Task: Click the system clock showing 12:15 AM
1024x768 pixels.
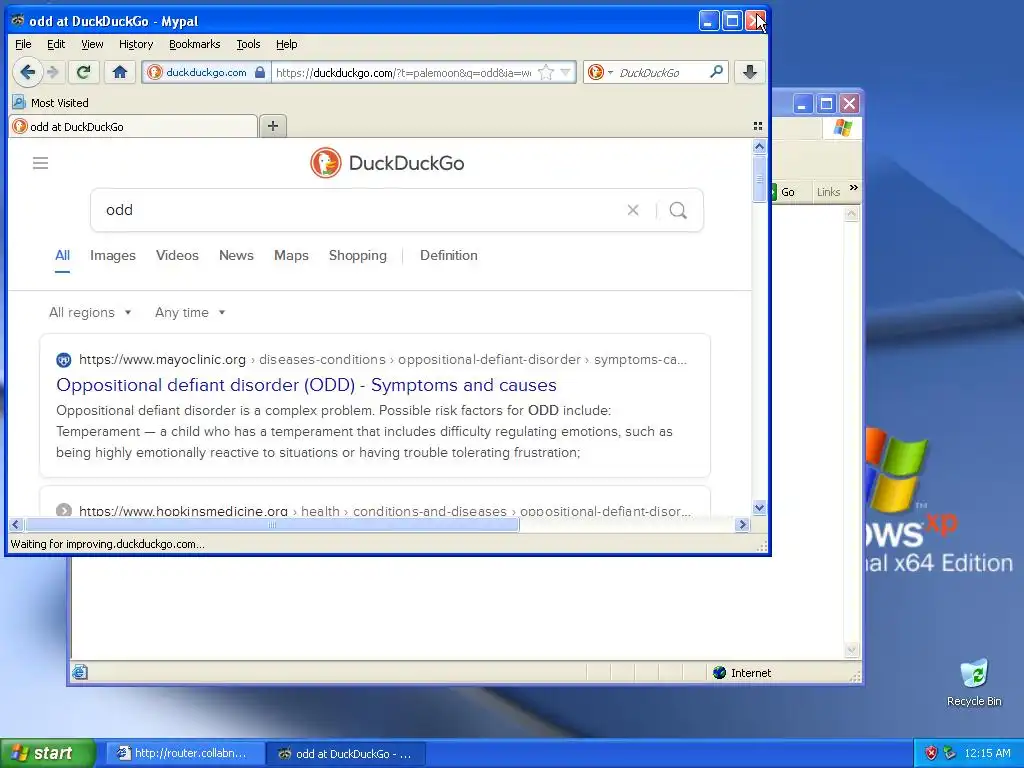Action: [x=987, y=753]
